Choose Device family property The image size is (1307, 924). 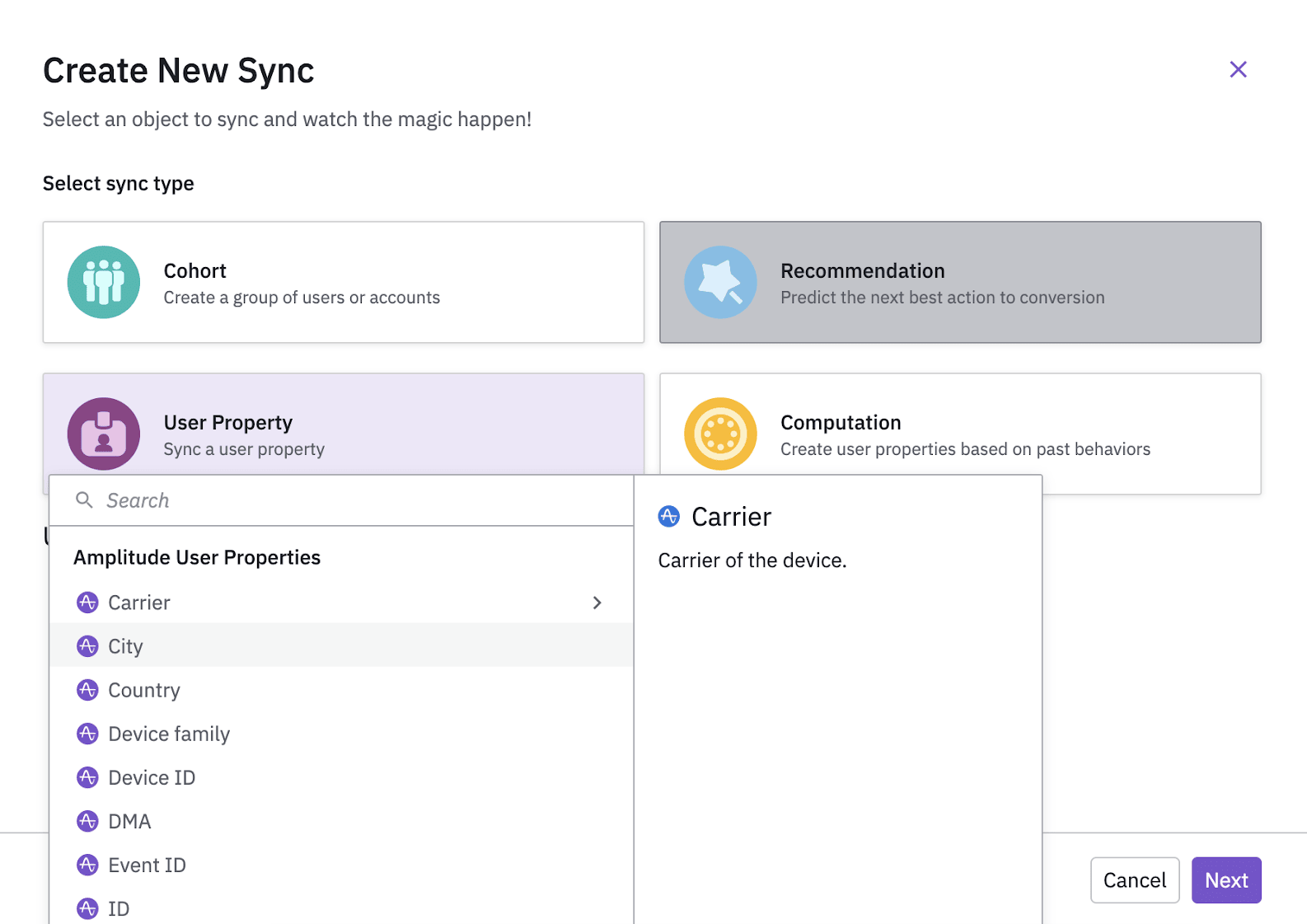(x=169, y=734)
